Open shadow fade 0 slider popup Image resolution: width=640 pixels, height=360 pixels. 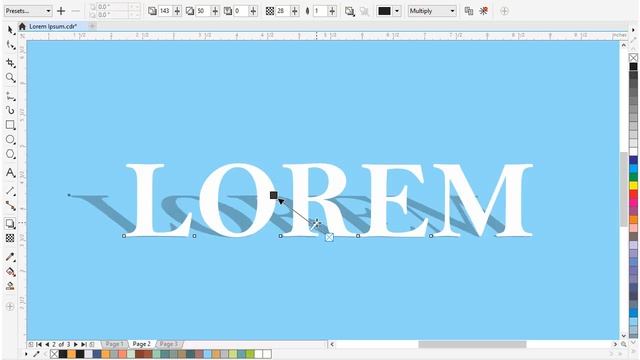pos(253,11)
